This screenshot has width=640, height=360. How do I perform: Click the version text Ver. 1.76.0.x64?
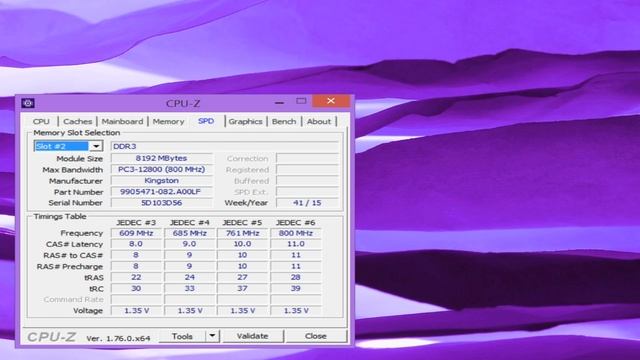[x=118, y=338]
